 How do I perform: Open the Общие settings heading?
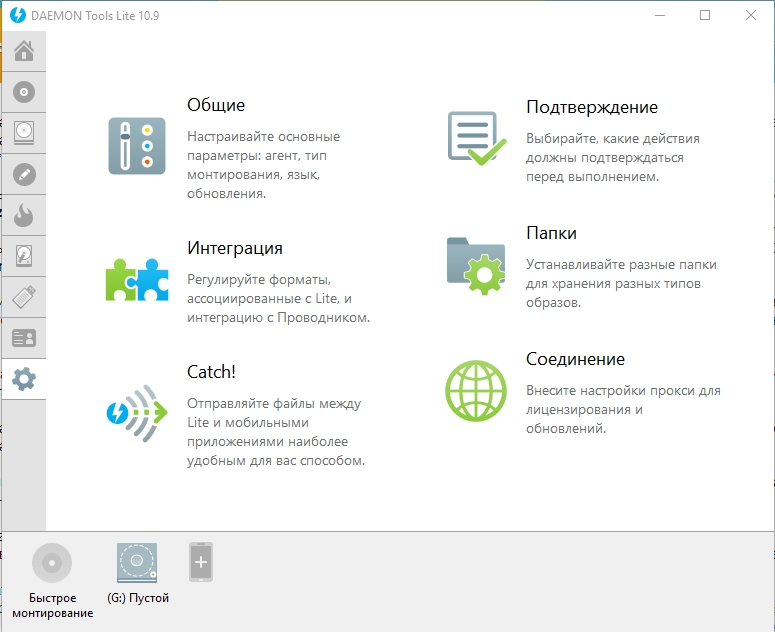pos(216,105)
